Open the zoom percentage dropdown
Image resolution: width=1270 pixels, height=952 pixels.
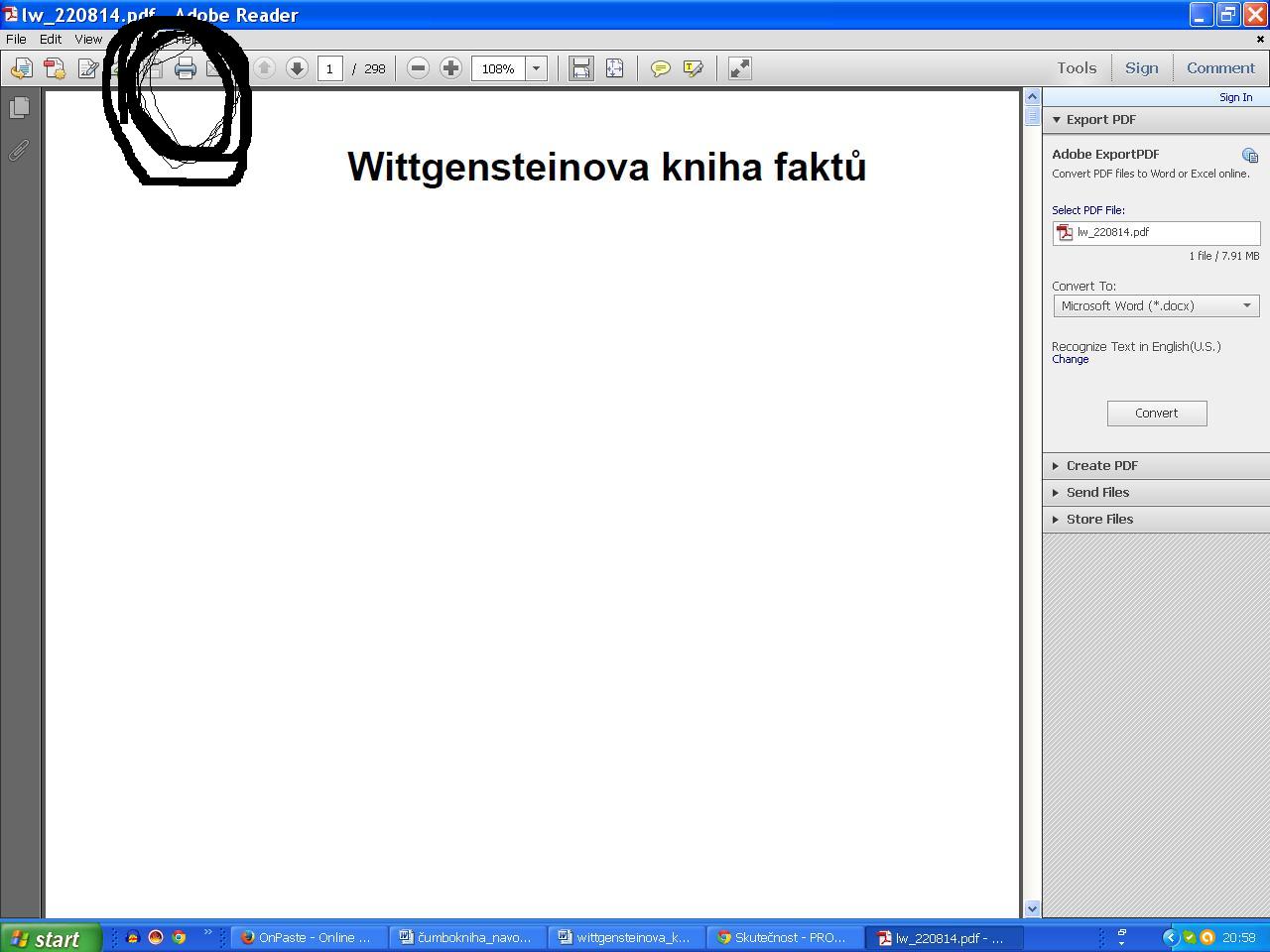pyautogui.click(x=536, y=68)
